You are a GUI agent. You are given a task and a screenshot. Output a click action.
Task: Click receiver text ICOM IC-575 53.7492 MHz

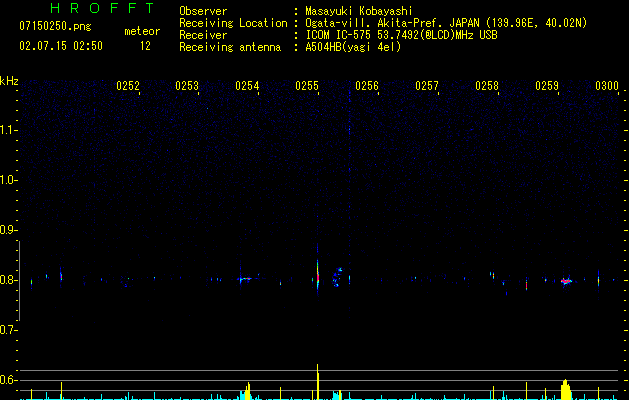tap(401, 35)
